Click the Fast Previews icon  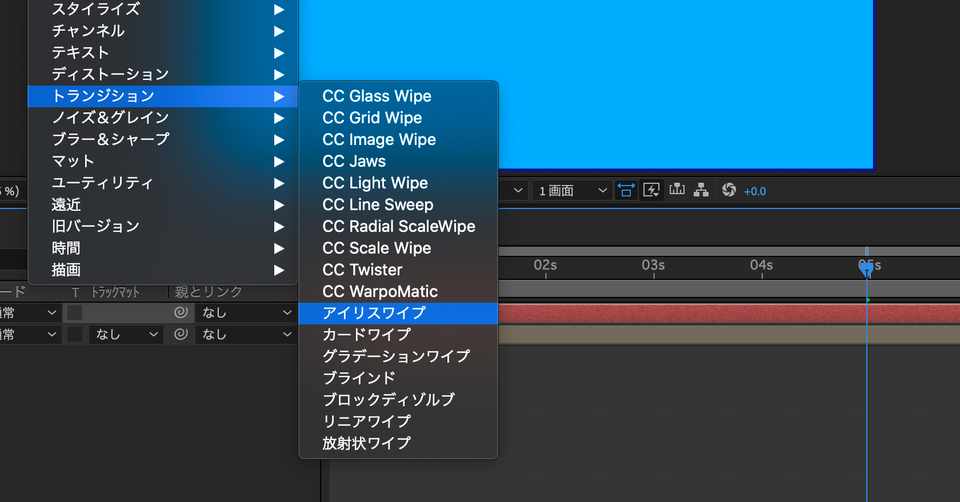tap(651, 190)
